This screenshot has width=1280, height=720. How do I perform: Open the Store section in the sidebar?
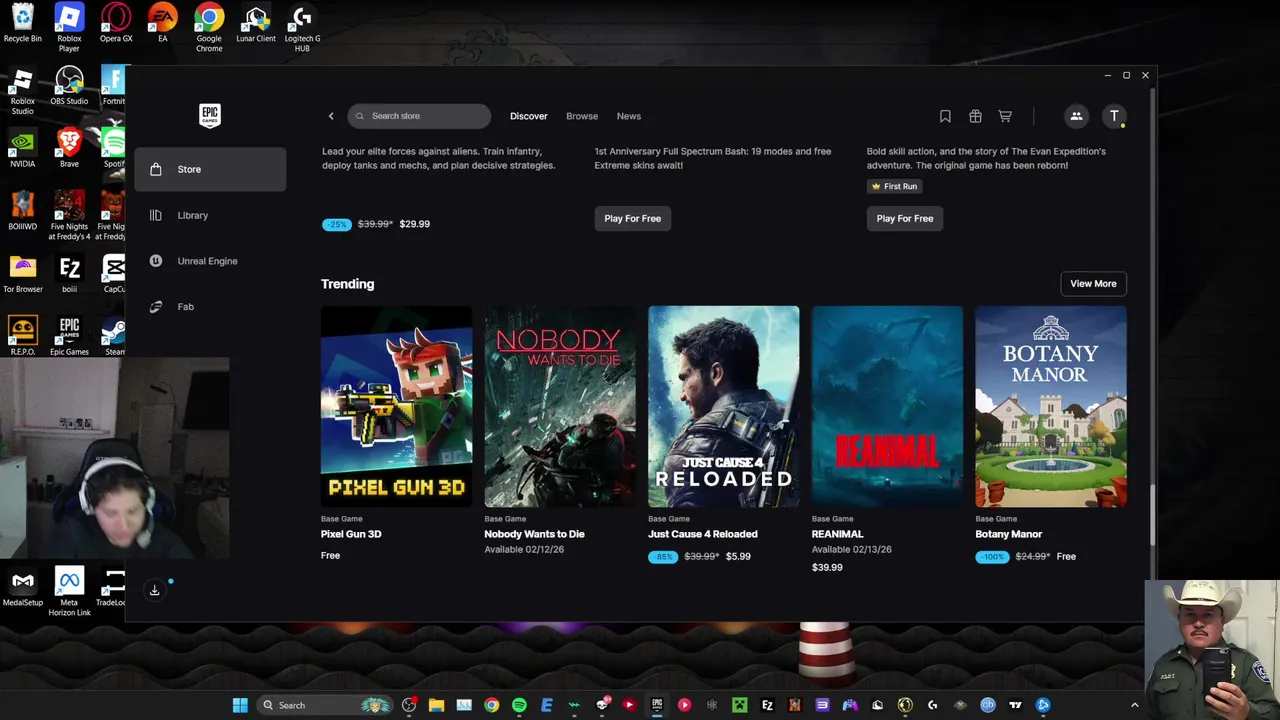point(210,169)
